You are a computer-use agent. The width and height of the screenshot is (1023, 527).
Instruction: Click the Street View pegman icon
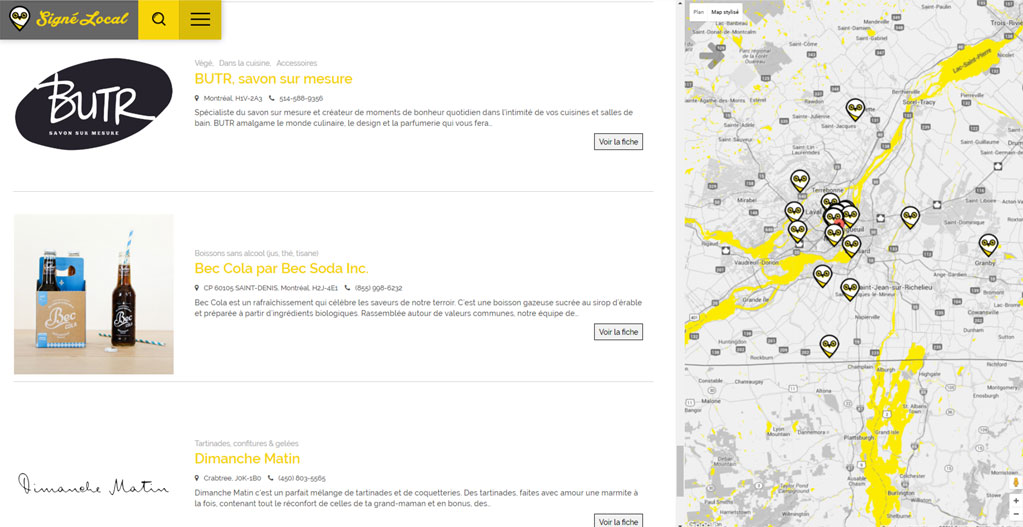1015,483
